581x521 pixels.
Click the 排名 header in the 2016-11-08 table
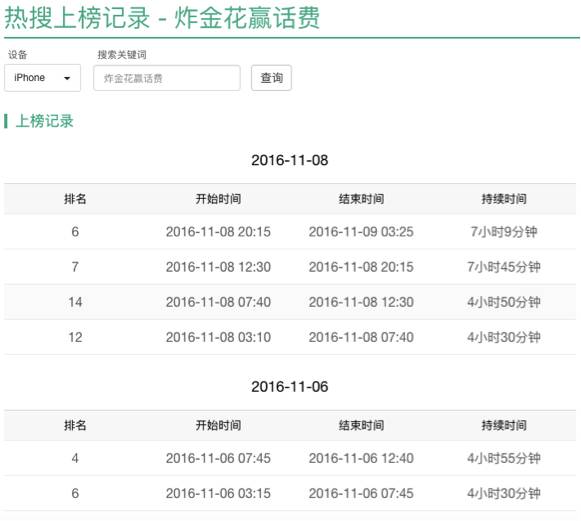tap(75, 199)
